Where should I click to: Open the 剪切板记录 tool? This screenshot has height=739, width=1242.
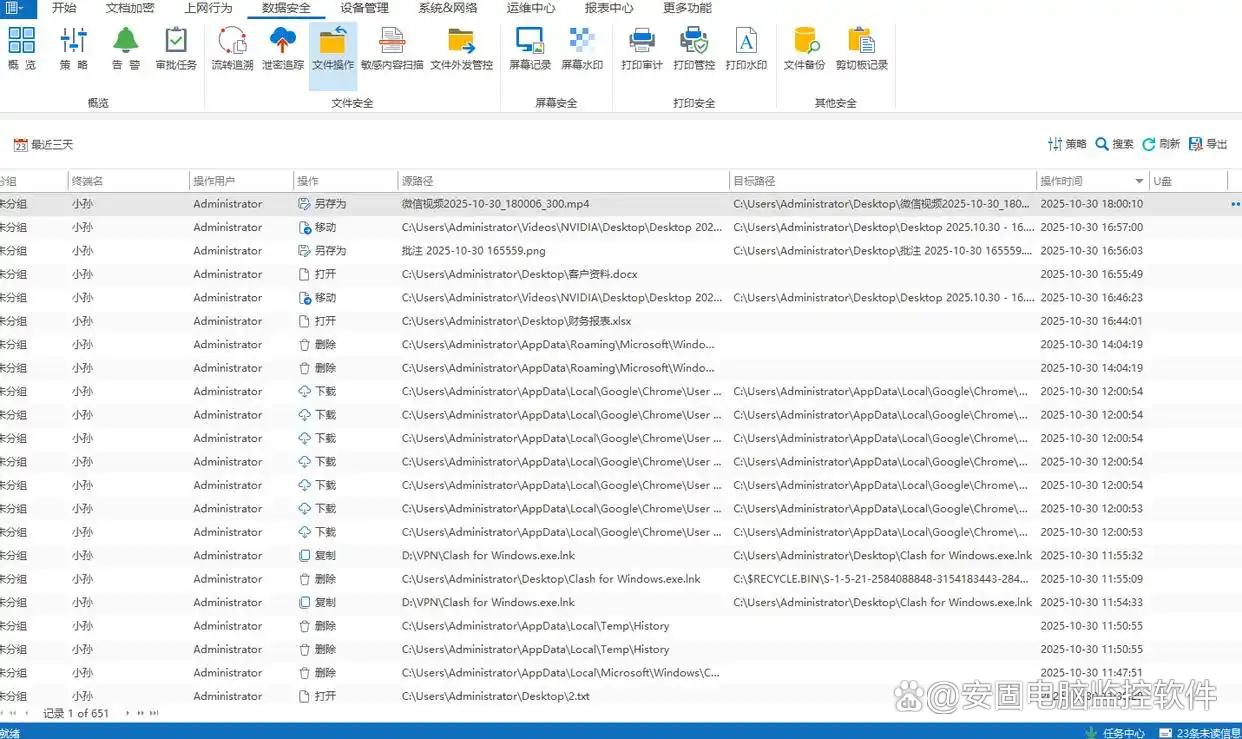click(x=861, y=49)
